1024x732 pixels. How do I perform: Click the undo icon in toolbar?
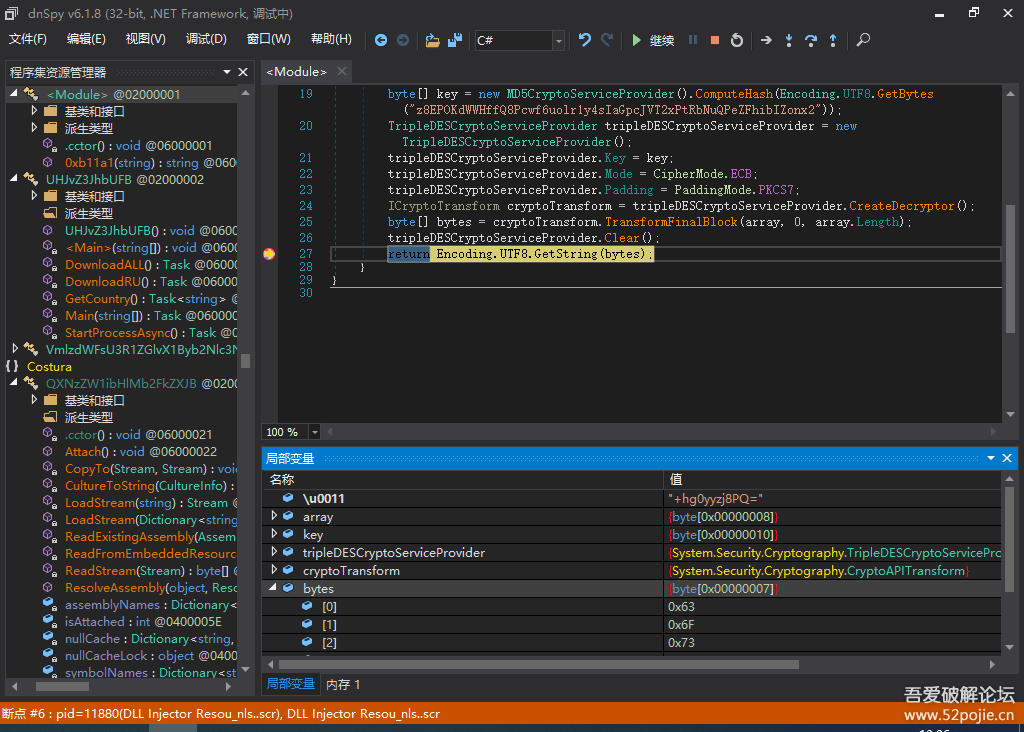(585, 40)
